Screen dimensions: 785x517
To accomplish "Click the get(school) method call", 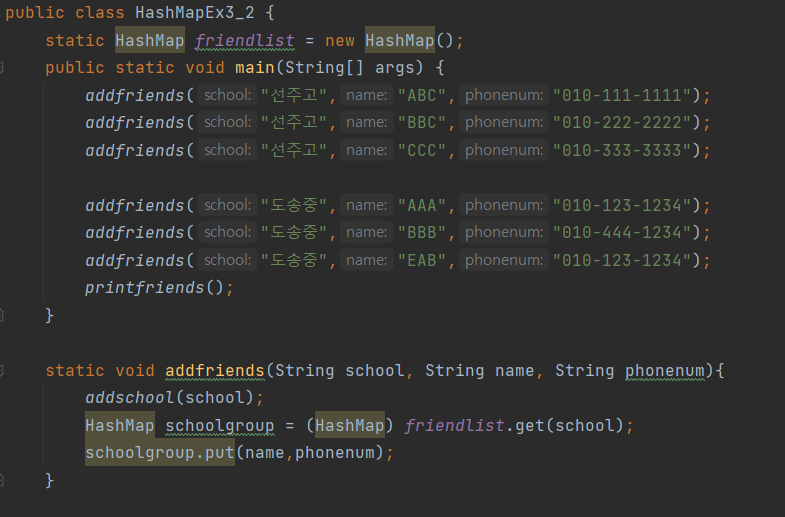I will pyautogui.click(x=569, y=425).
